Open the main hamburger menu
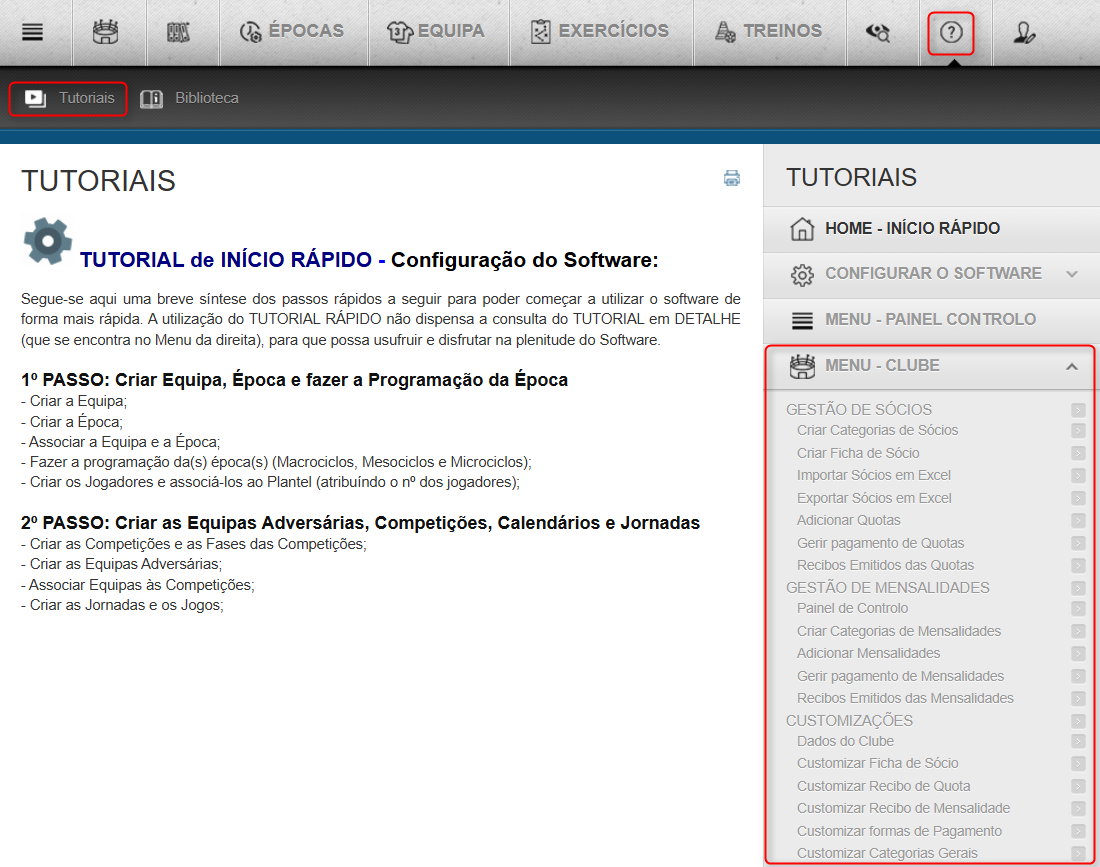The height and width of the screenshot is (867, 1100). pyautogui.click(x=33, y=32)
